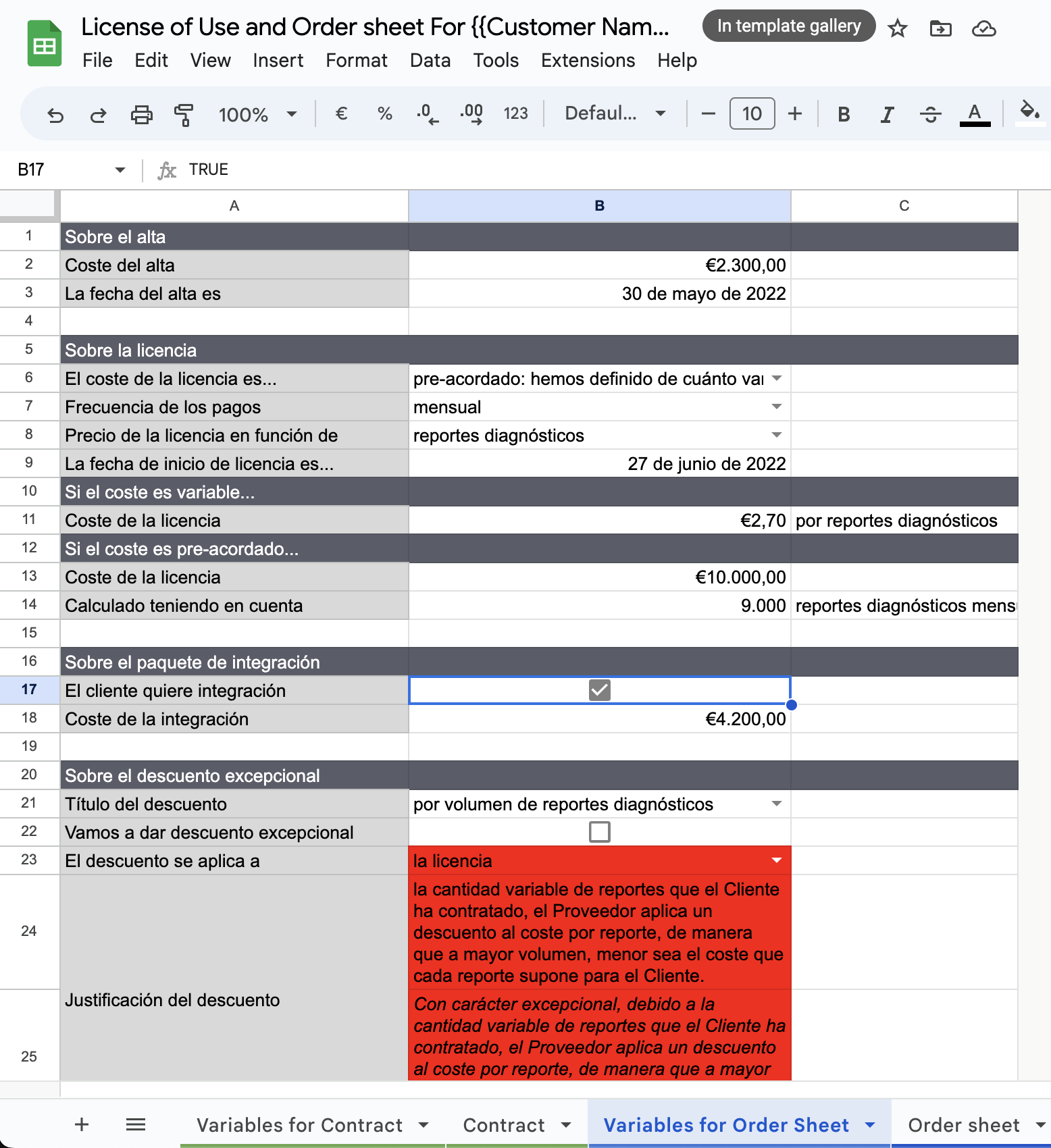Print the spreadsheet using printer icon
This screenshot has width=1051, height=1148.
[141, 115]
